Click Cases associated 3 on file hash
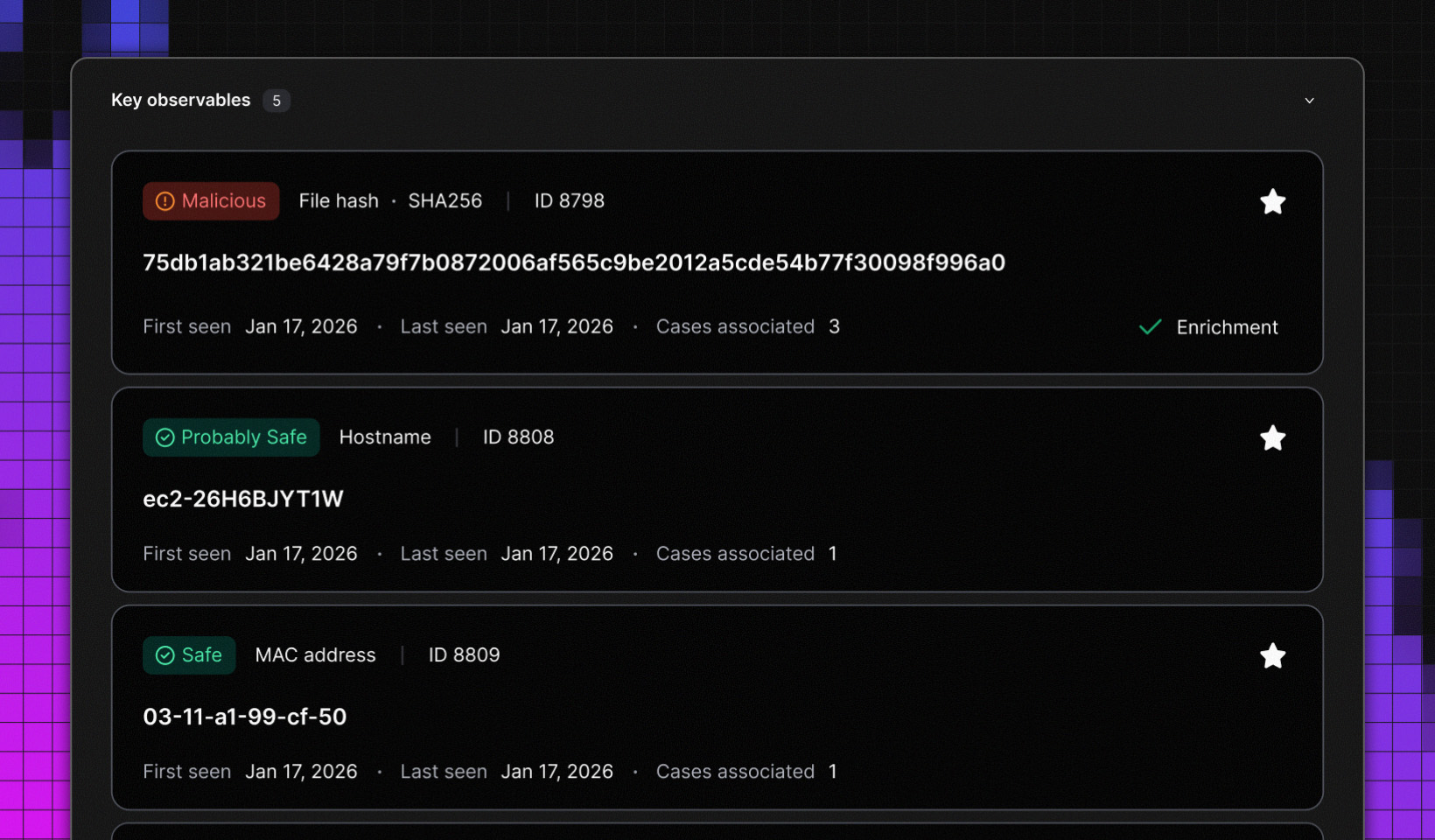 (x=747, y=326)
